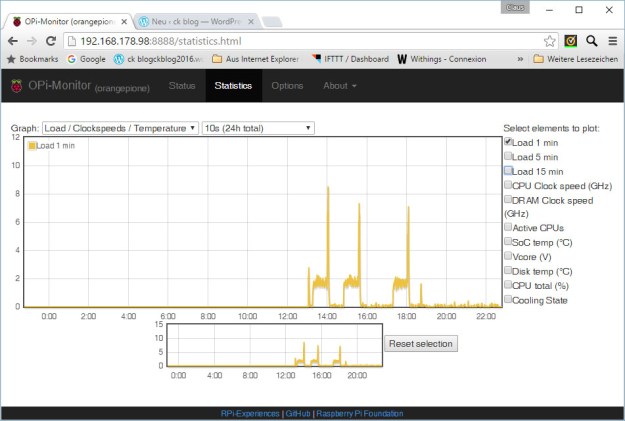
Task: Show more bookmarks with the double chevron
Action: click(x=520, y=59)
